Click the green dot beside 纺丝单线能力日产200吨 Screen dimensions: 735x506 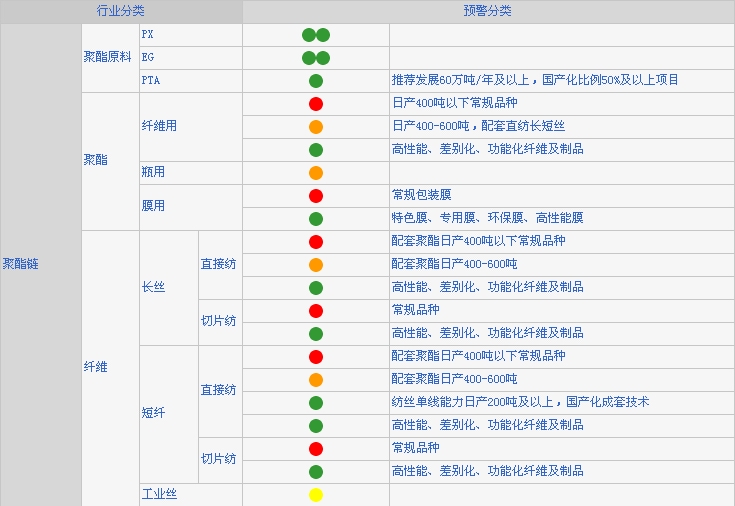[x=316, y=403]
